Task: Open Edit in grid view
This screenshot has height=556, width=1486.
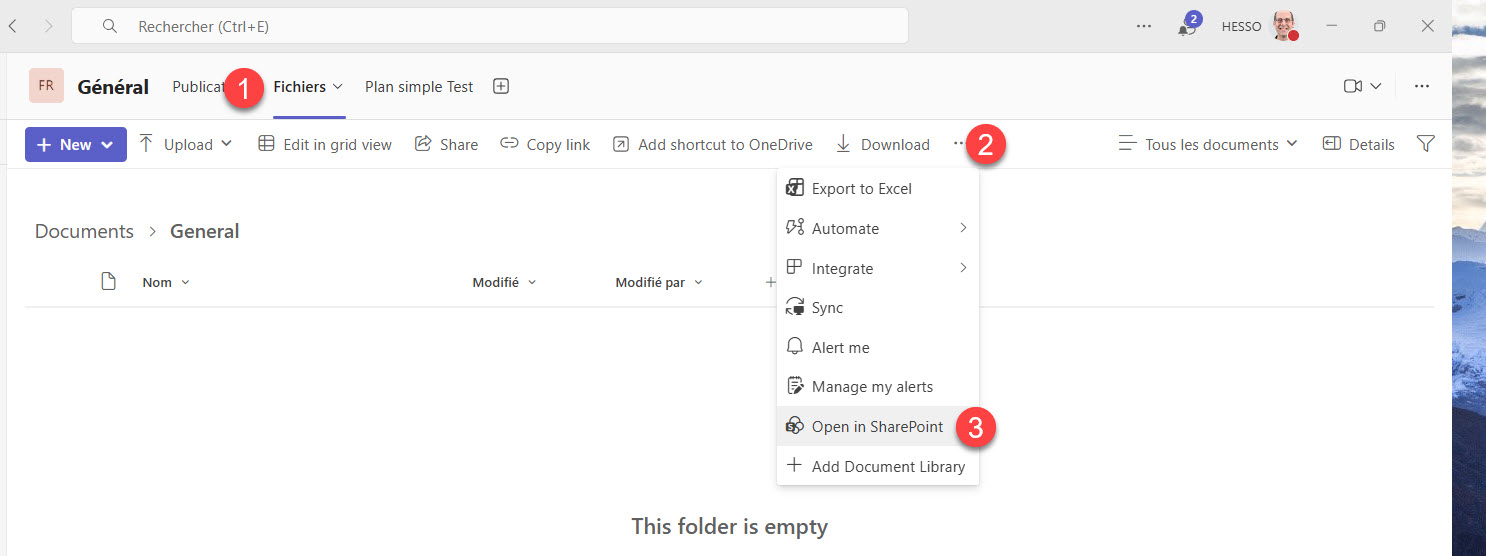Action: click(x=325, y=145)
